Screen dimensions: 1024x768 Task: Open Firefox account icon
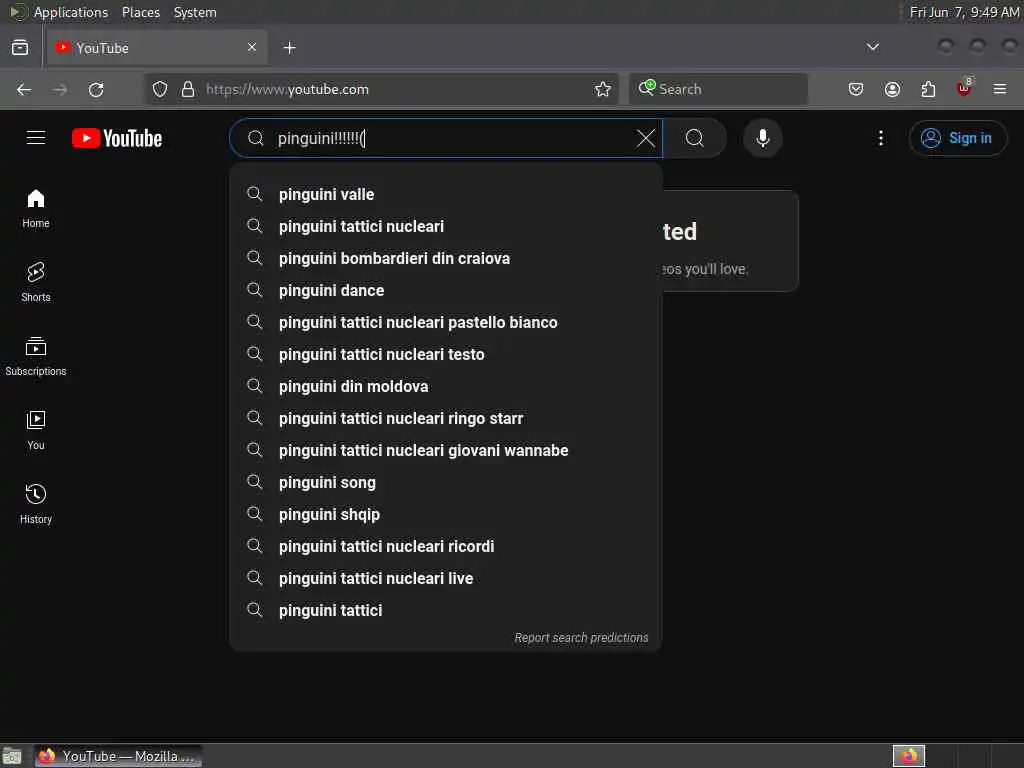pos(892,89)
